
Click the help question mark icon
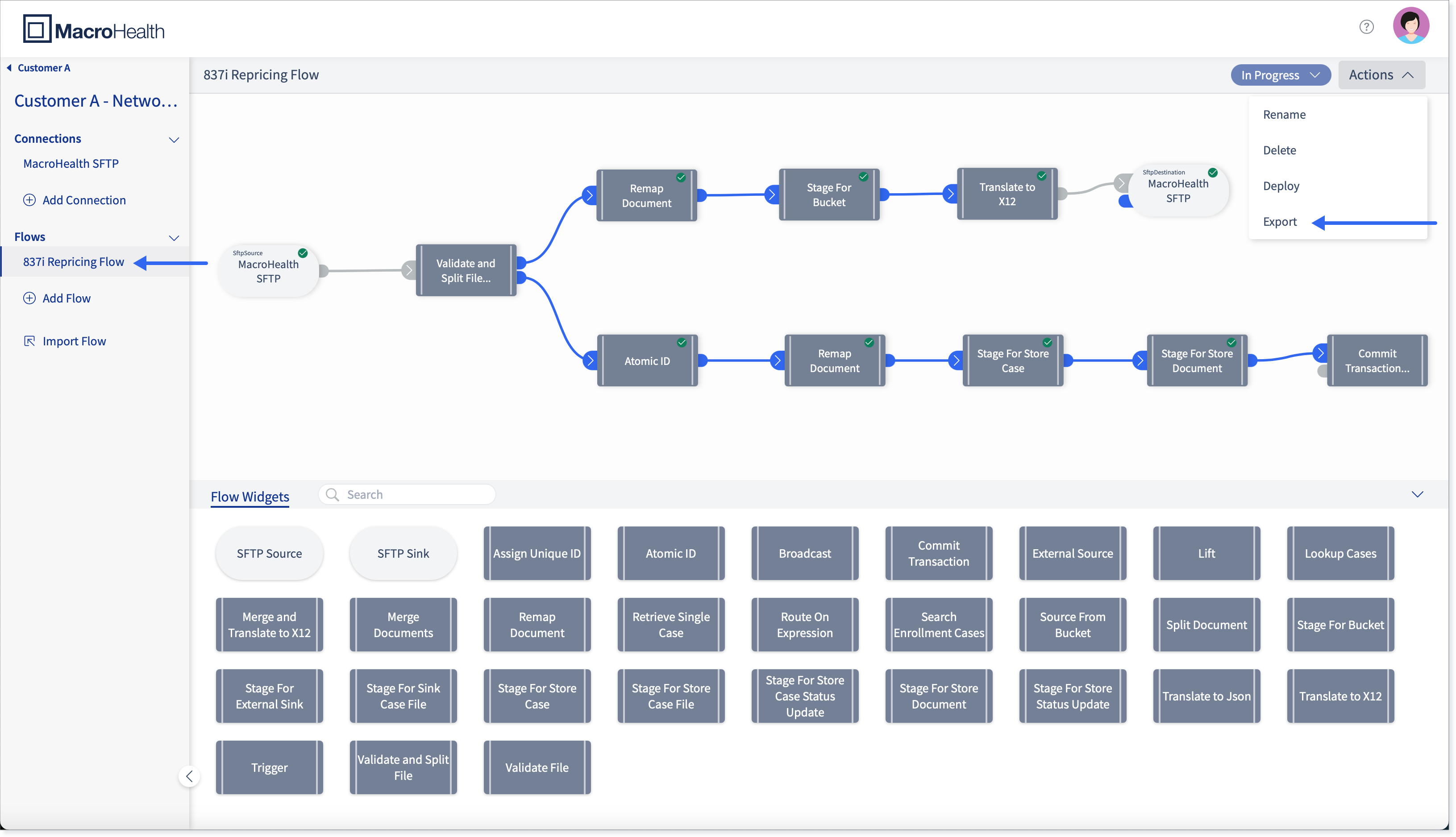point(1366,27)
